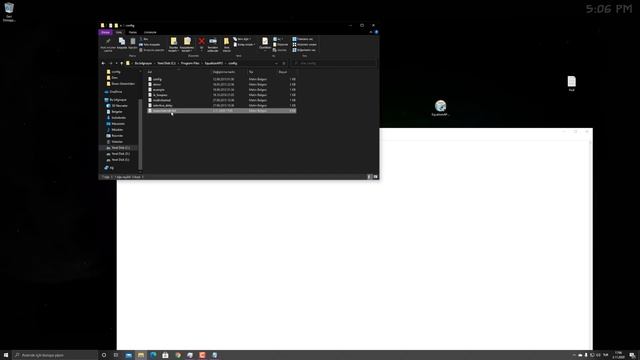The height and width of the screenshot is (360, 640).
Task: Click the Pin to Quick access ribbon icon
Action: coord(108,44)
